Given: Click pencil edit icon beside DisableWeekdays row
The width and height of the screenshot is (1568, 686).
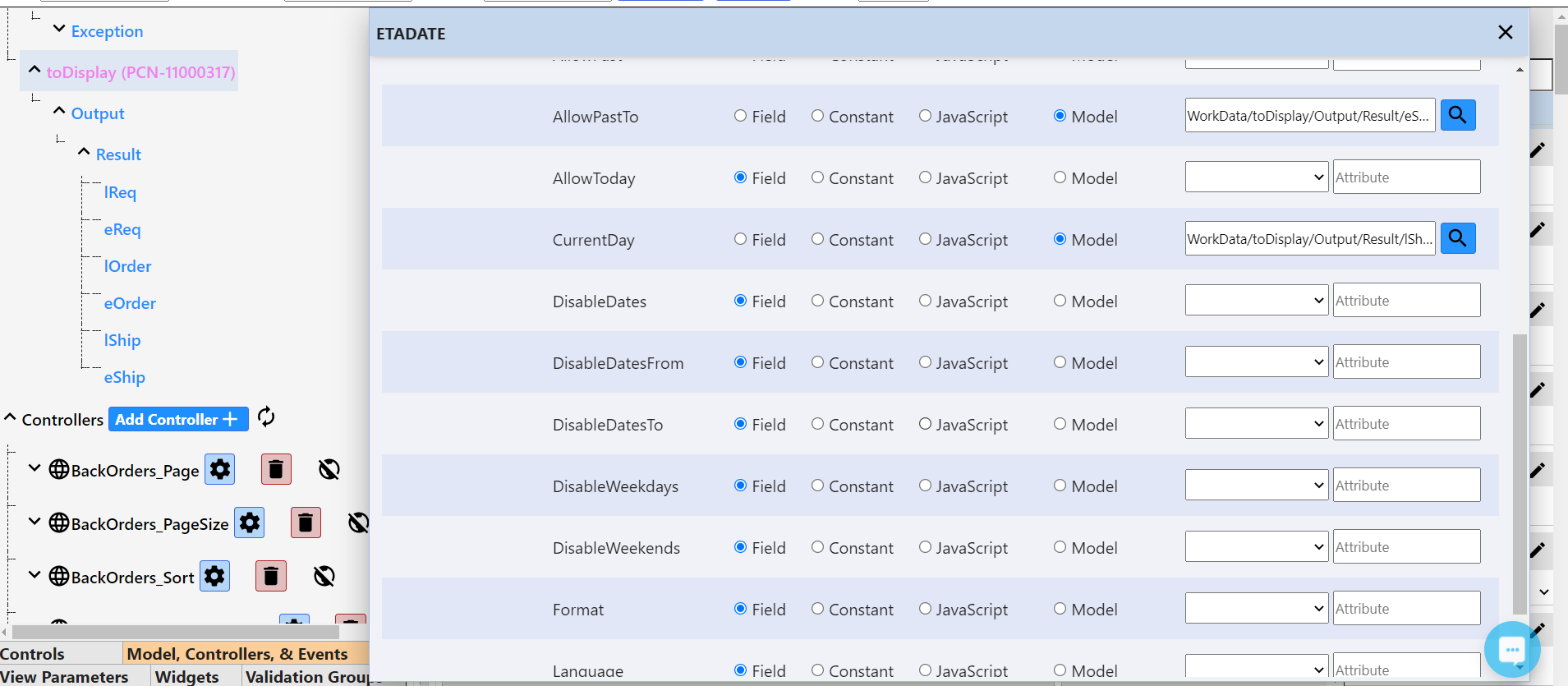Looking at the screenshot, I should tap(1538, 470).
